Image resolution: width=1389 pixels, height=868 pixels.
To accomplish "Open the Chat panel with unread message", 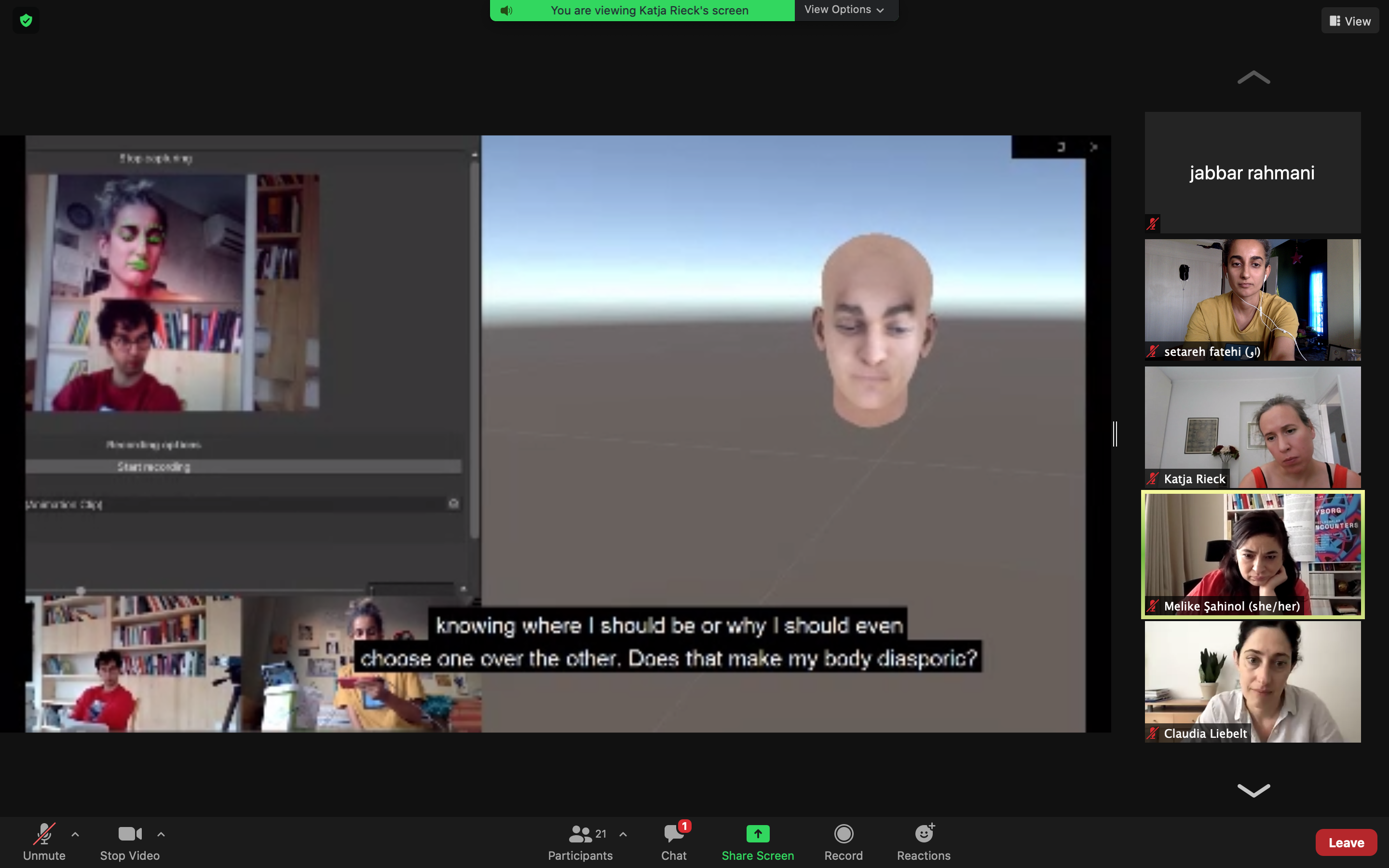I will 674,841.
